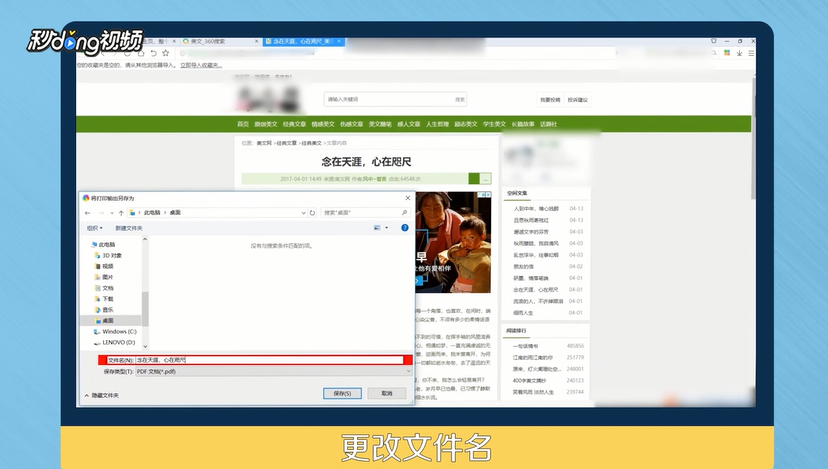Click the folder tree scrollbar up arrow
This screenshot has height=469, width=828.
(x=145, y=239)
